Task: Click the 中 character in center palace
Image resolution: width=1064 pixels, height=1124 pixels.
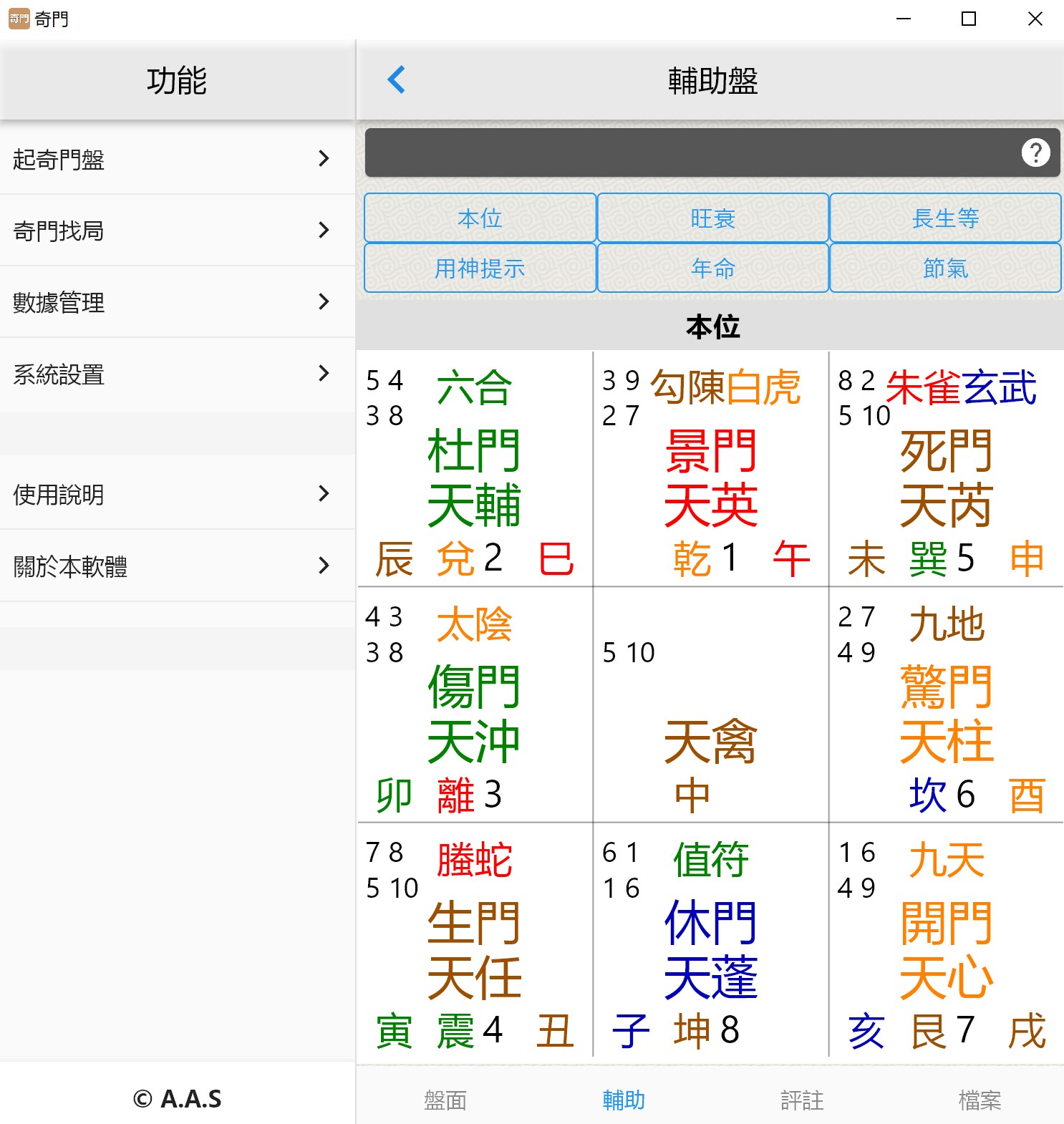Action: point(692,795)
